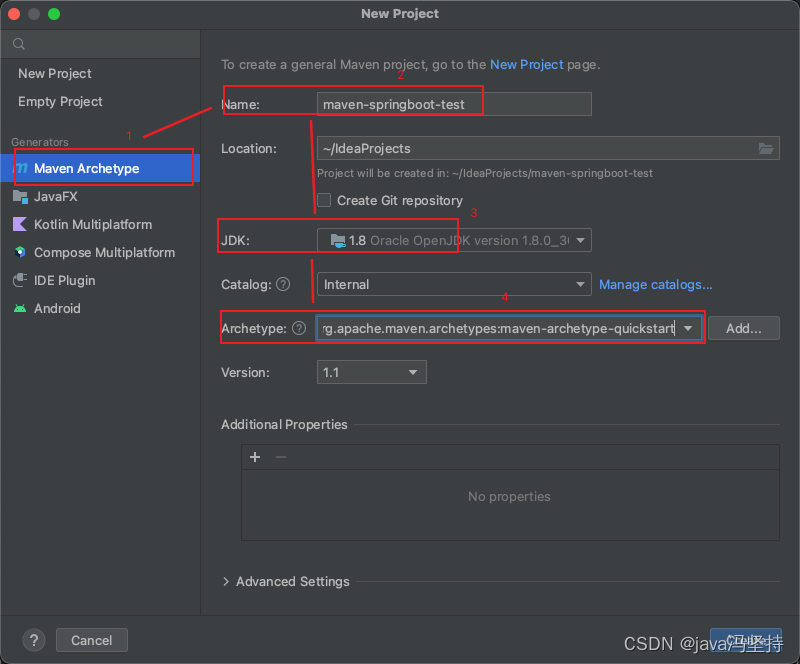
Task: Click the 'Additional Properties' heading
Action: coord(284,425)
